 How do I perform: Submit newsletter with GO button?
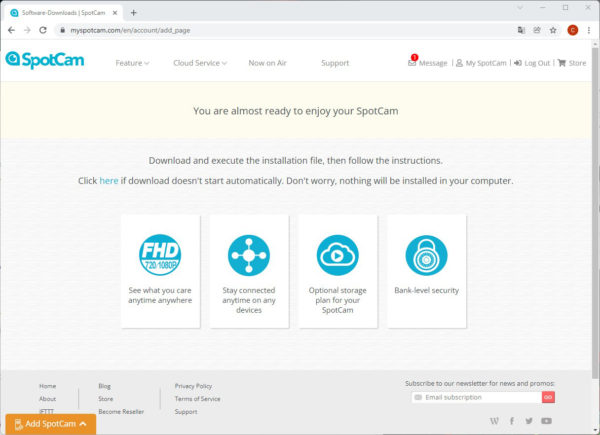548,398
